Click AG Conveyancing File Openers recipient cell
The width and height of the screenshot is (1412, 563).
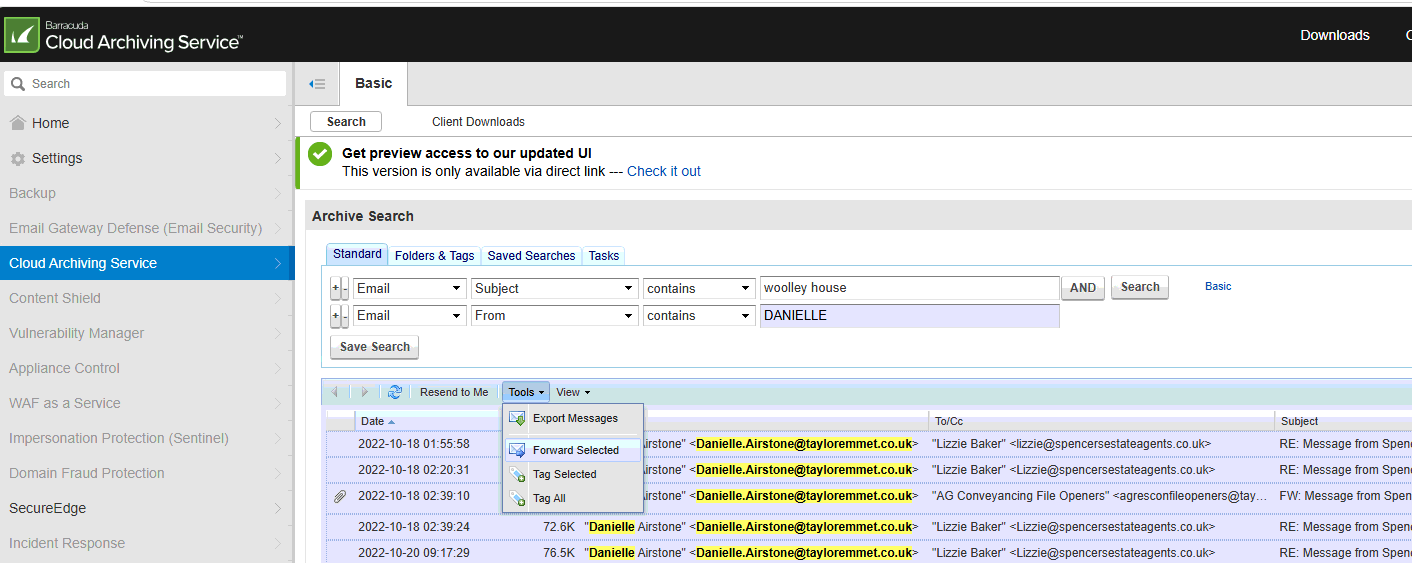click(x=1100, y=495)
